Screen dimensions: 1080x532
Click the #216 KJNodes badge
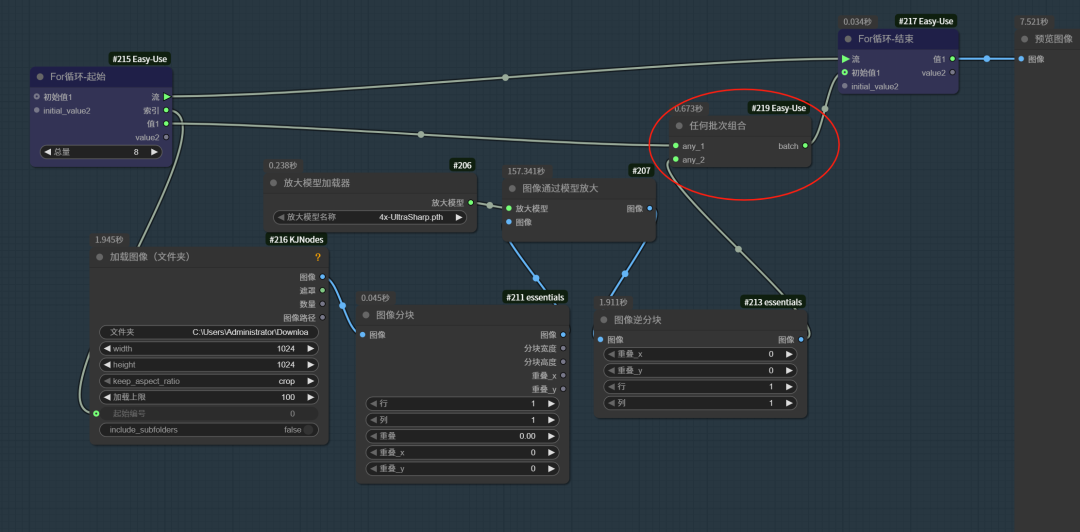296,239
